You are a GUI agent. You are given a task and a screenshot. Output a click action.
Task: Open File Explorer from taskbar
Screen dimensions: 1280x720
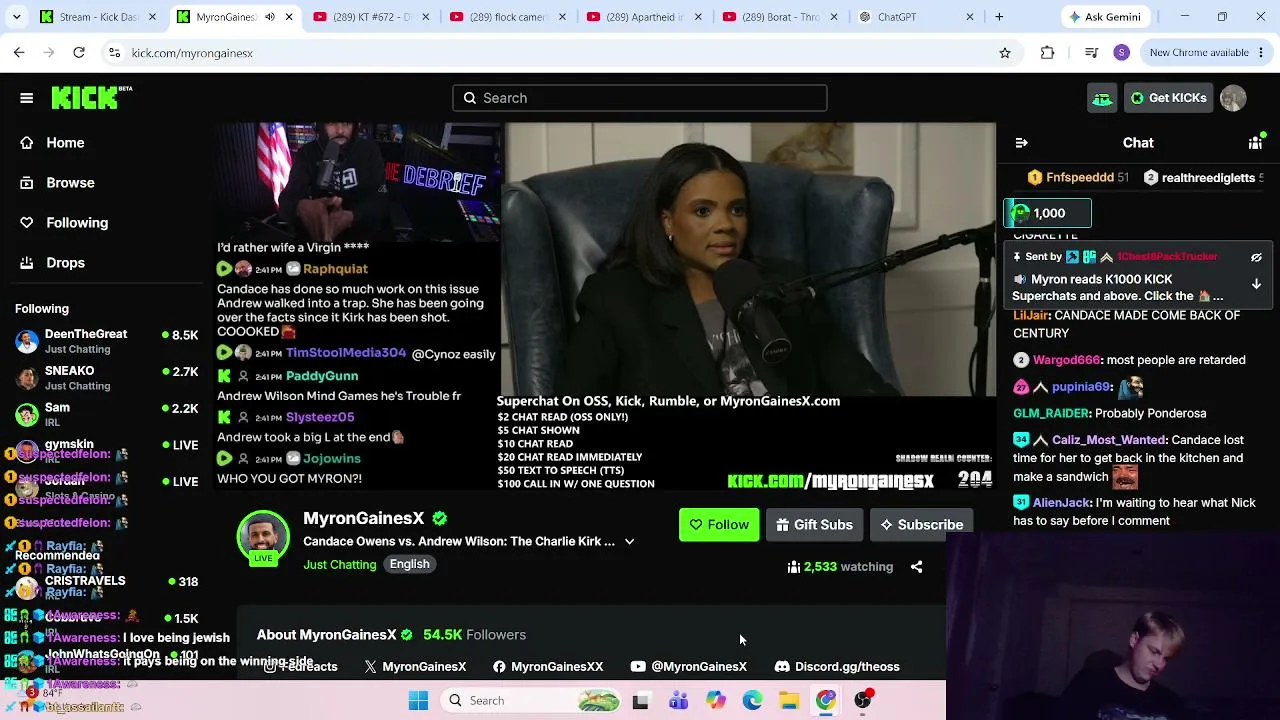point(789,701)
